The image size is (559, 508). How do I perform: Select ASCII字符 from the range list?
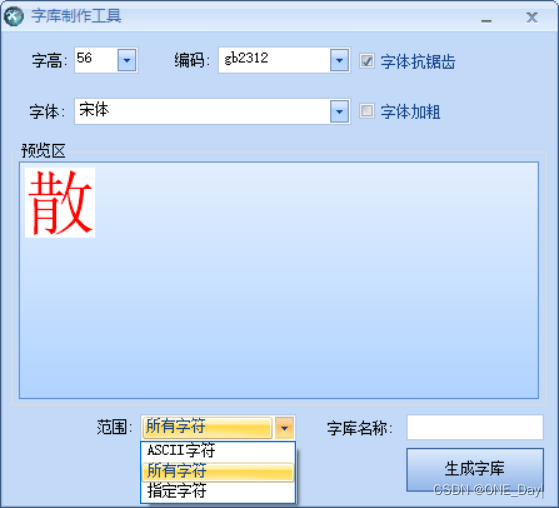click(x=218, y=451)
